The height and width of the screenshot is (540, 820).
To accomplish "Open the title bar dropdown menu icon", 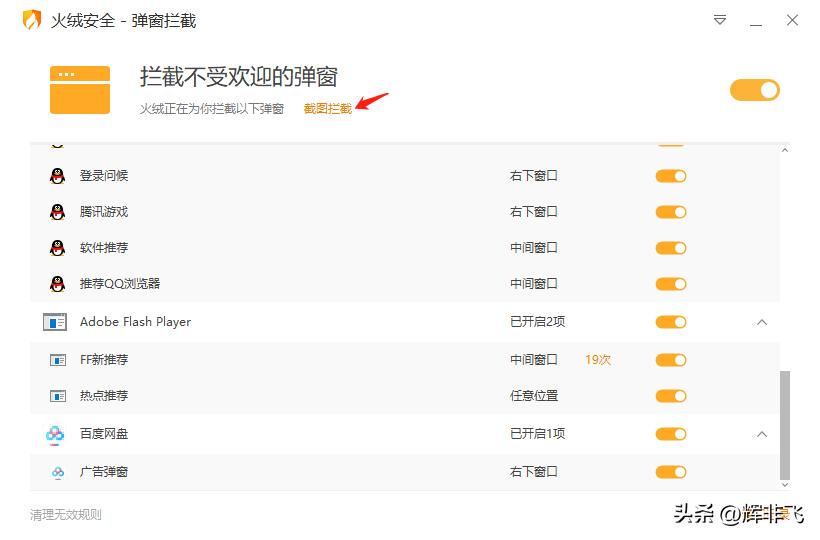I will click(720, 20).
